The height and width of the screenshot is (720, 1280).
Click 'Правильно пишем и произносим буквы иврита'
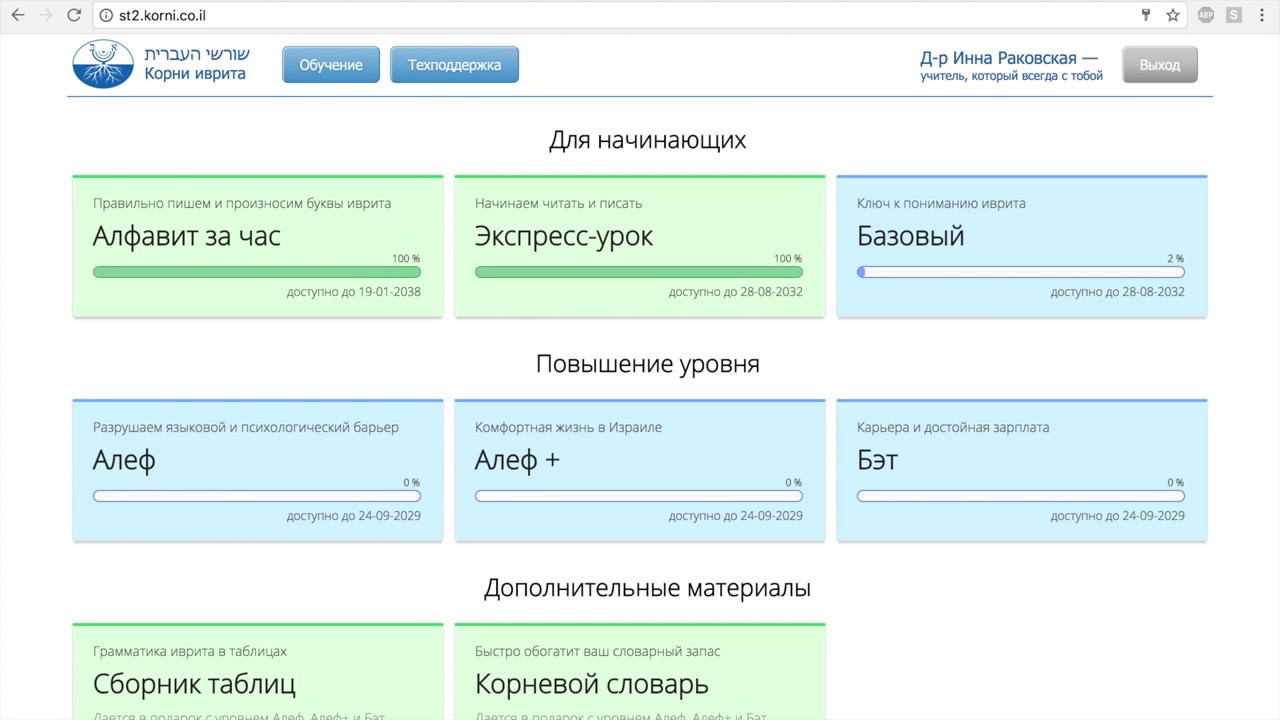point(242,203)
